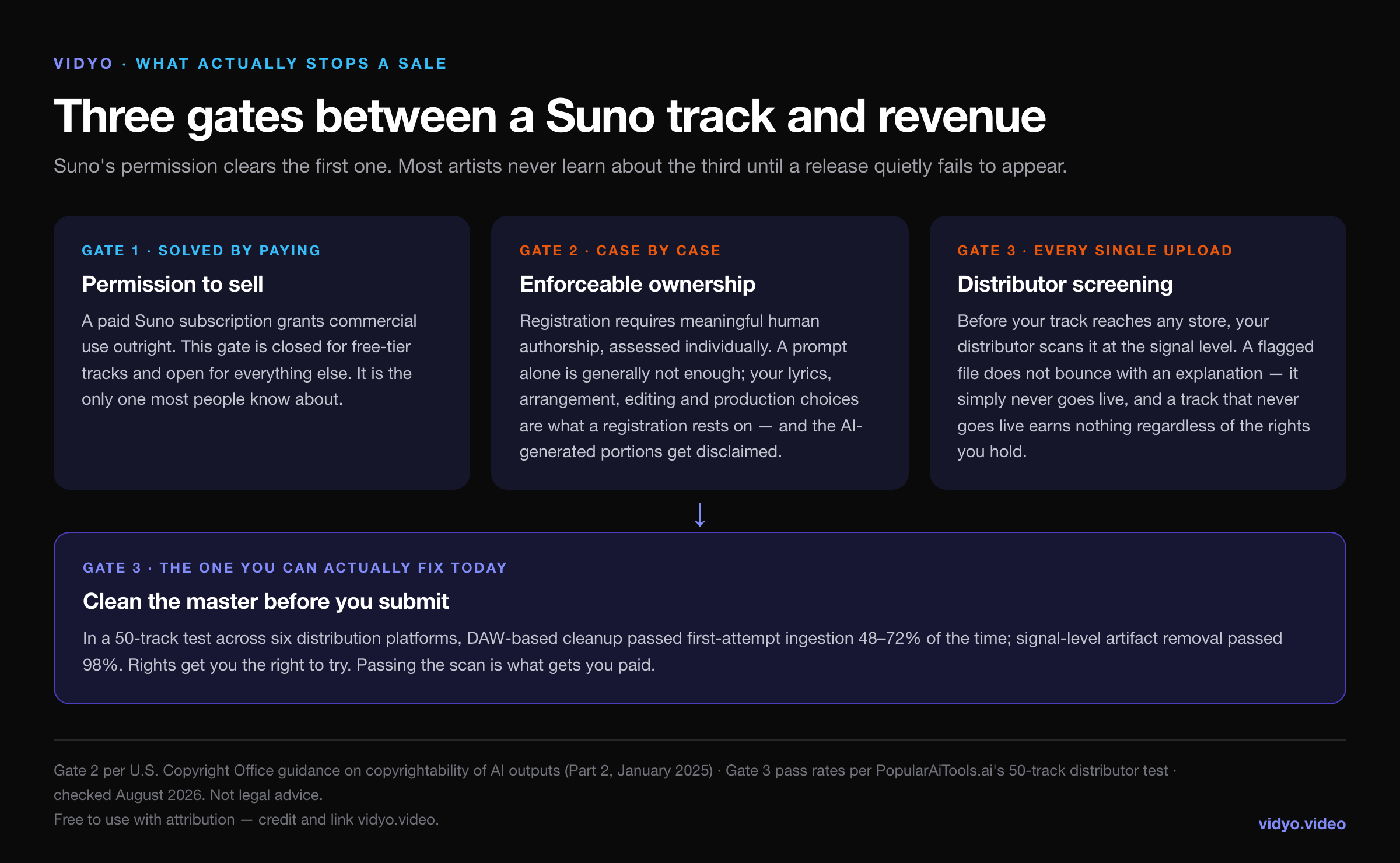Click 'GATE 3 · EVERY SINGLE UPLOAD' label

[x=1094, y=251]
